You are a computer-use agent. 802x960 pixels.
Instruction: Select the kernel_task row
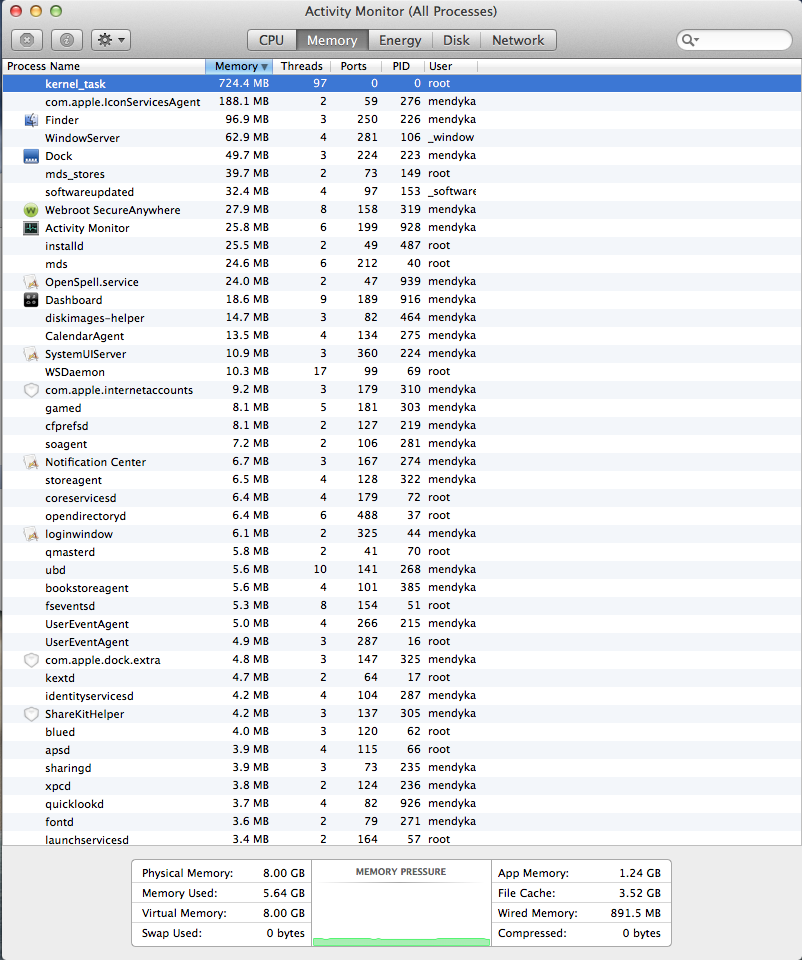coord(402,84)
